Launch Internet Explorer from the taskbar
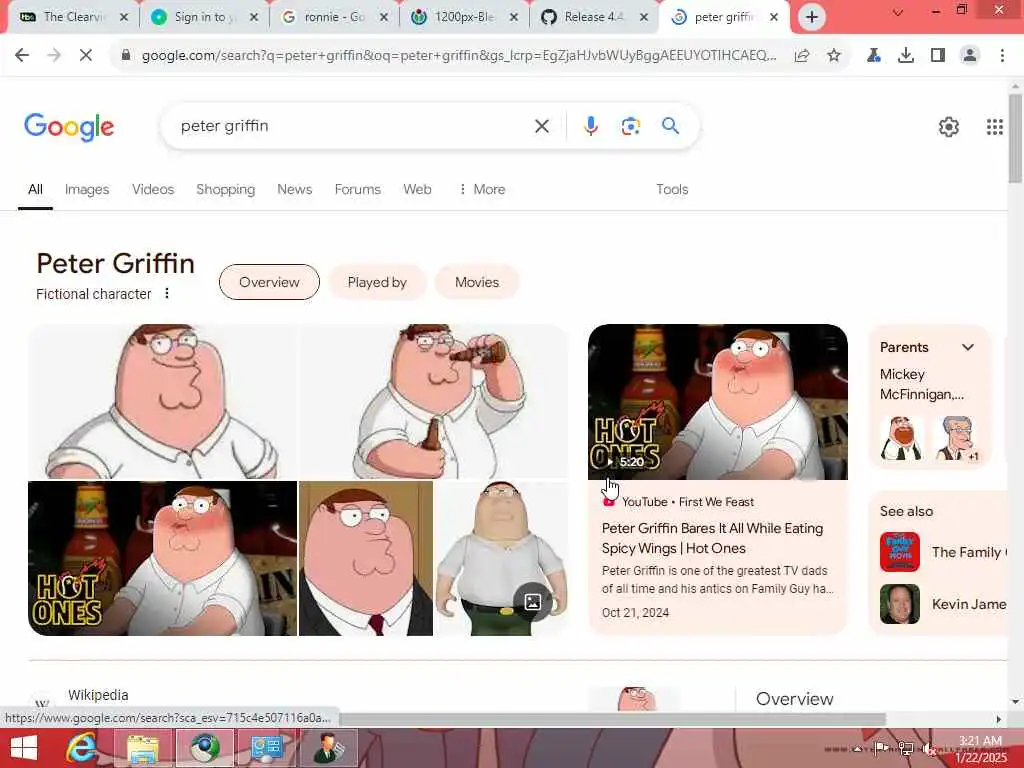1024x768 pixels. [81, 748]
